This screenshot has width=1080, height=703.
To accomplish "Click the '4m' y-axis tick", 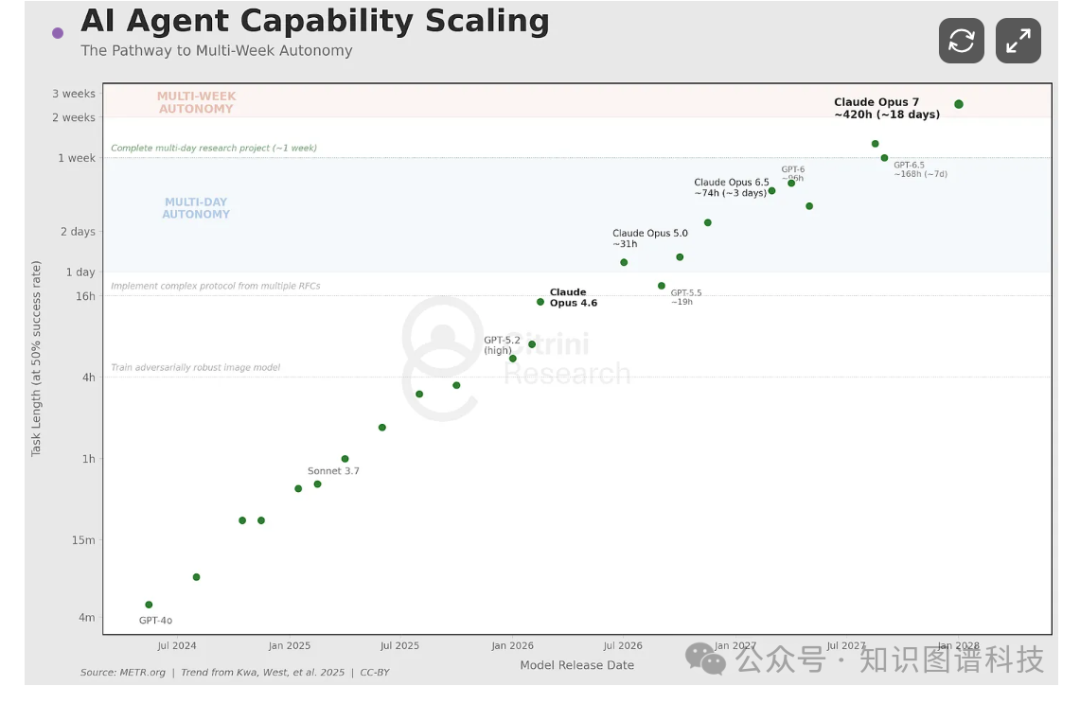I will click(x=87, y=618).
